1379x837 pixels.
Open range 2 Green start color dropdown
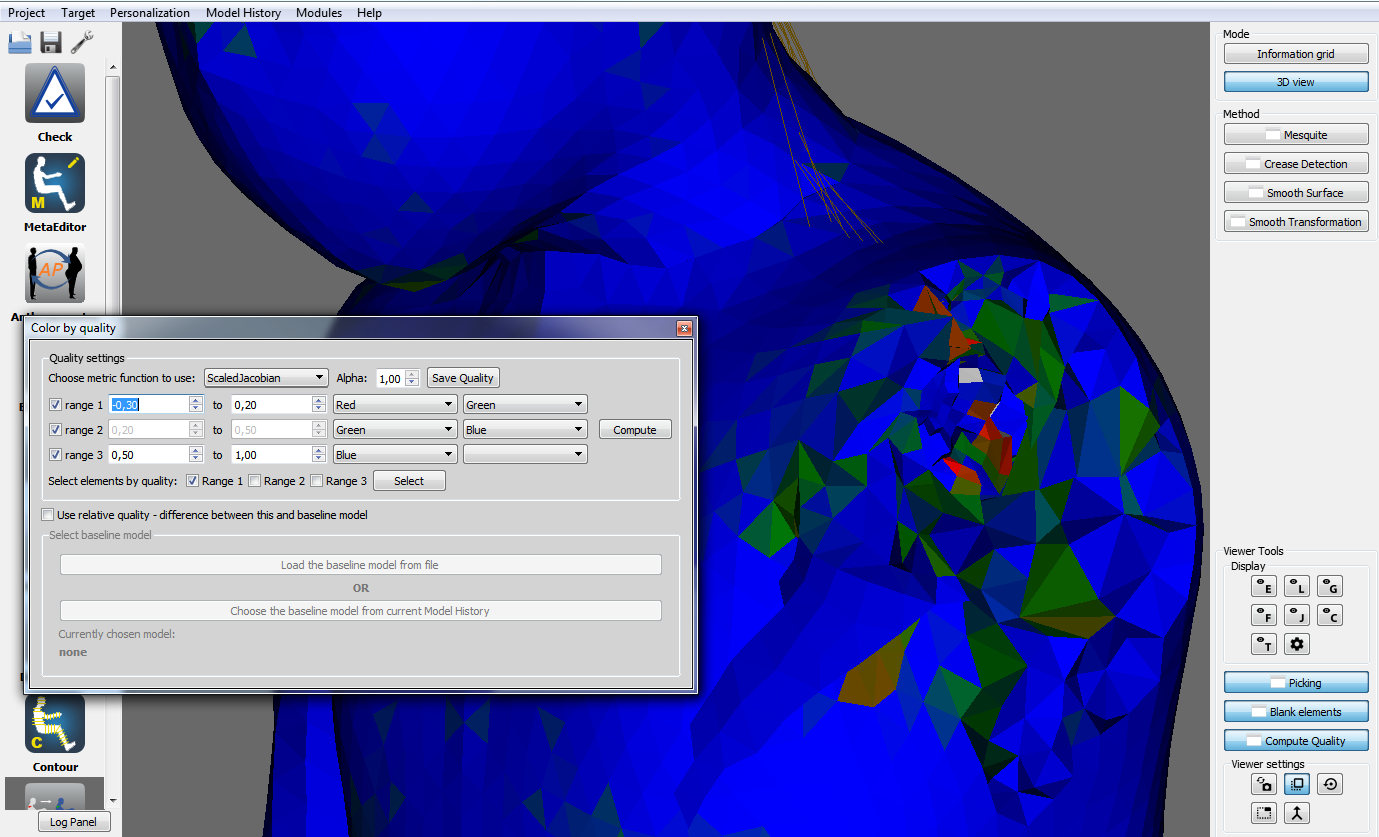click(x=395, y=430)
